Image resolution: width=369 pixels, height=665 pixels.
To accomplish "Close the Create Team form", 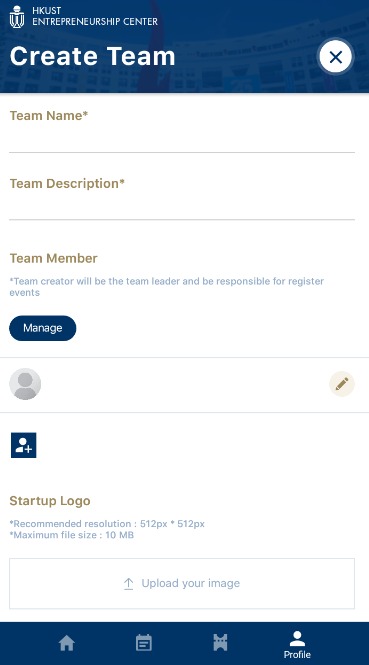I will (335, 57).
